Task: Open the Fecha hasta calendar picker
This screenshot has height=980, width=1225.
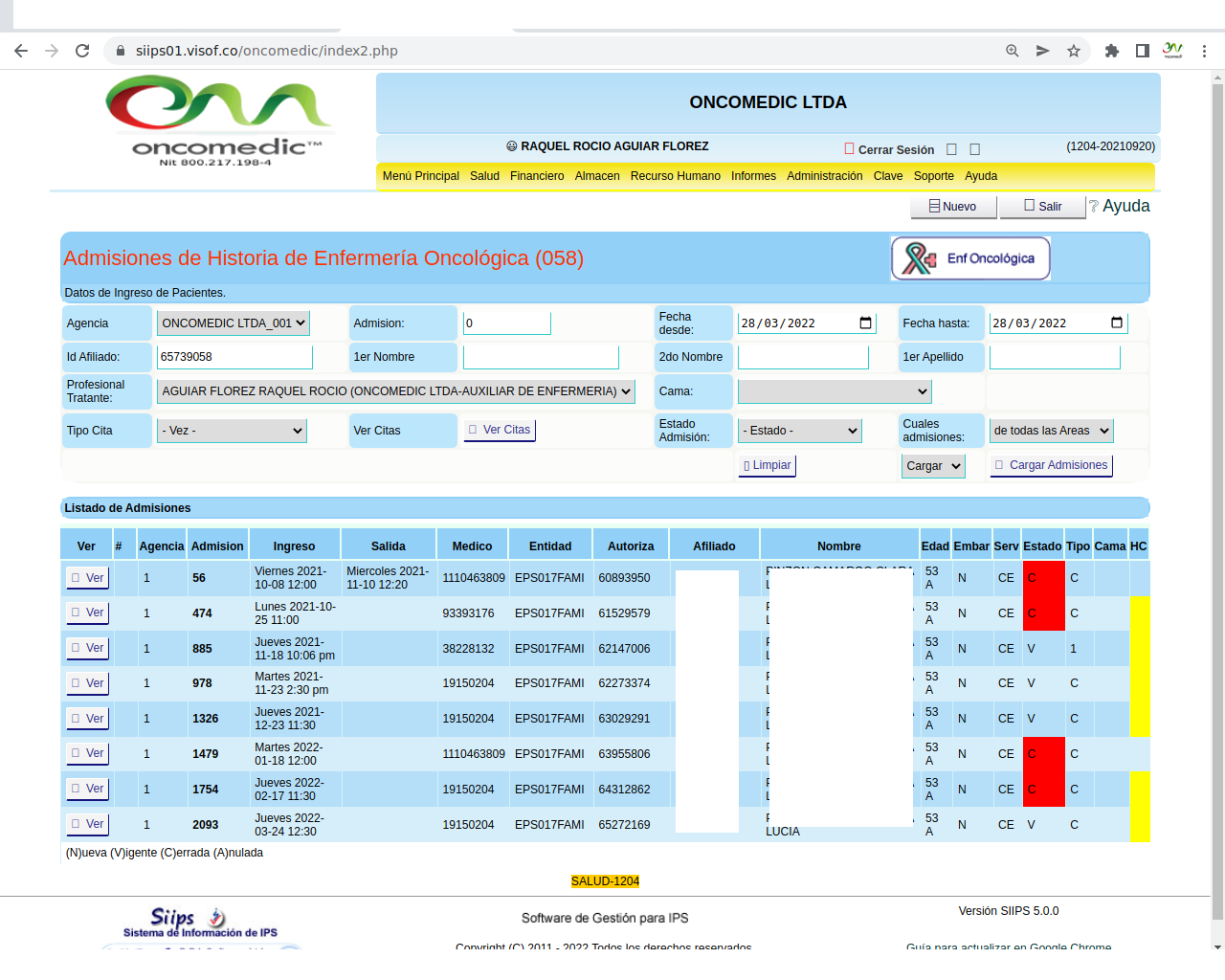Action: 1116,323
